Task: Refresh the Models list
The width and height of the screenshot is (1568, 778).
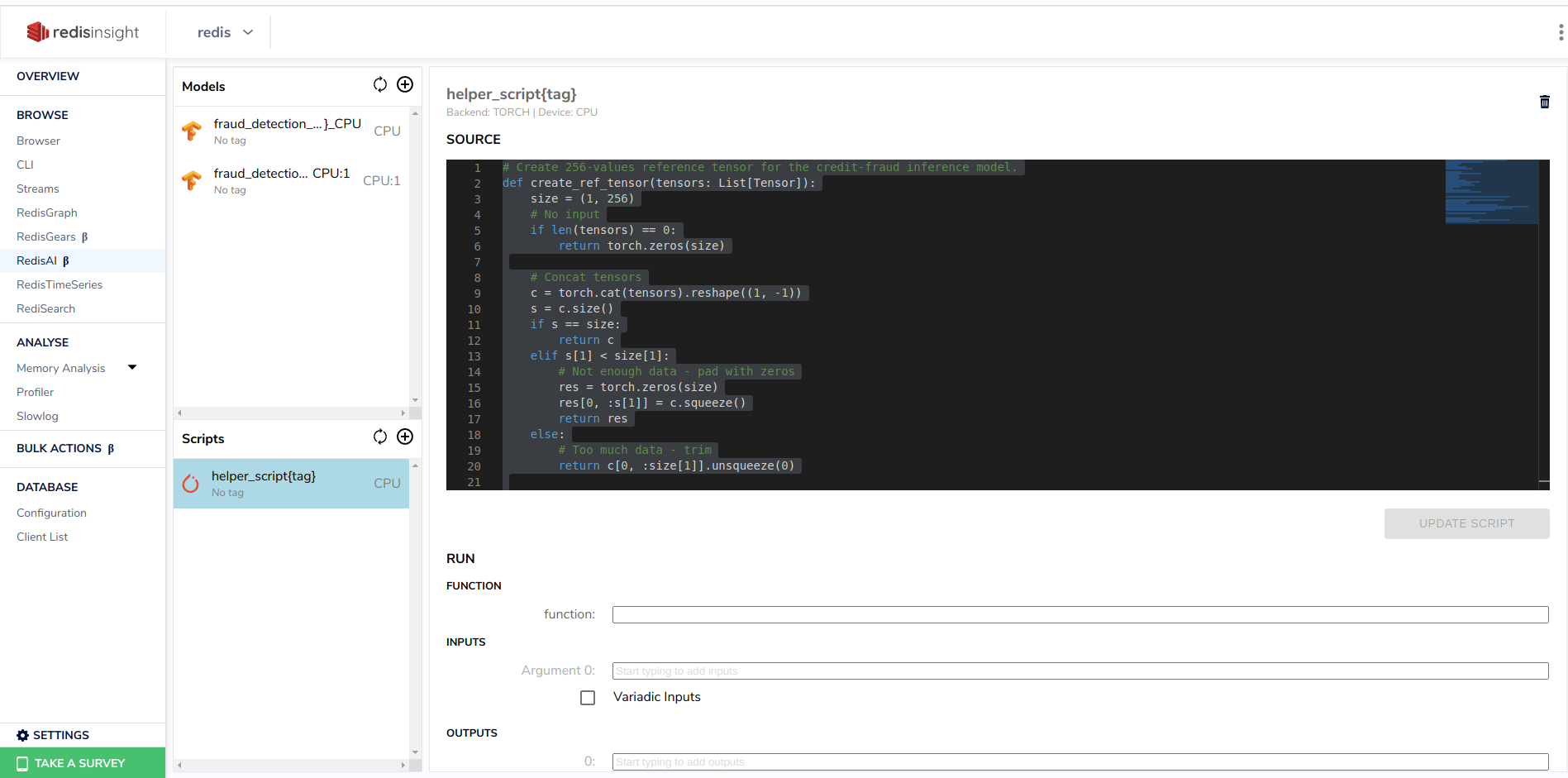Action: point(380,84)
